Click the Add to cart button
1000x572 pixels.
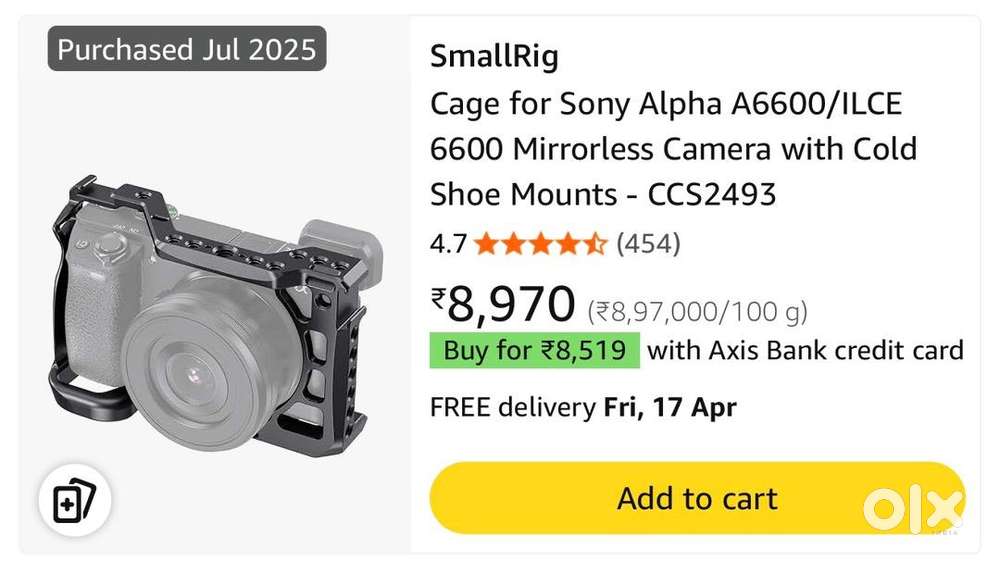tap(697, 498)
